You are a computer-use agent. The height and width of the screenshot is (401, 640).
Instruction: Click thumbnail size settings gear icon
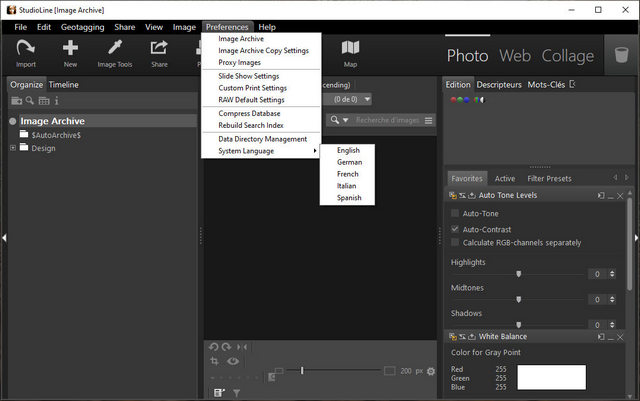coord(431,371)
